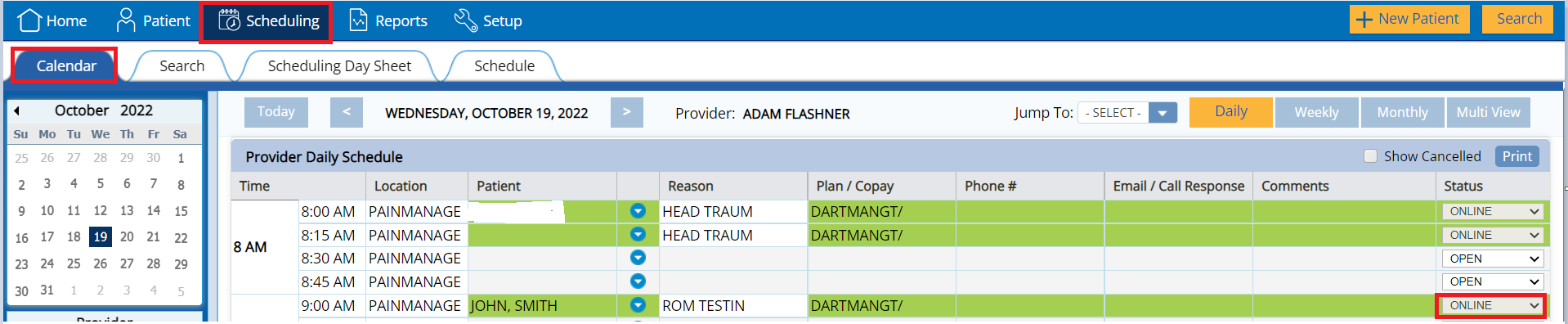Open the Reports menu
Screen dimensions: 1568x324
click(x=388, y=20)
